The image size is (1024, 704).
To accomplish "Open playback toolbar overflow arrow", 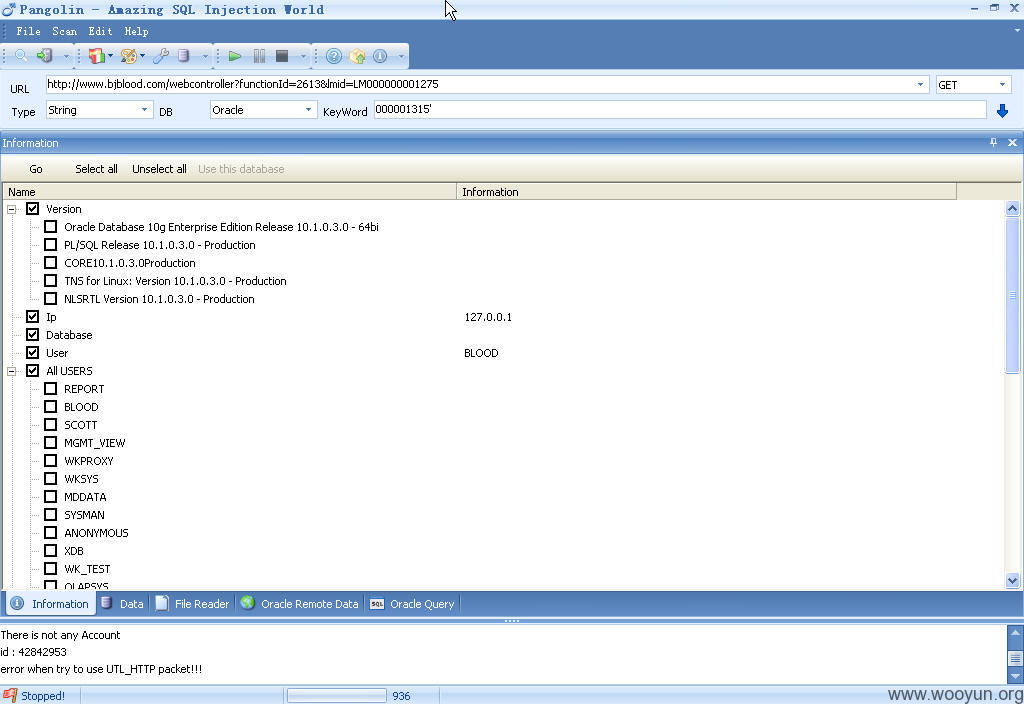I will 302,57.
